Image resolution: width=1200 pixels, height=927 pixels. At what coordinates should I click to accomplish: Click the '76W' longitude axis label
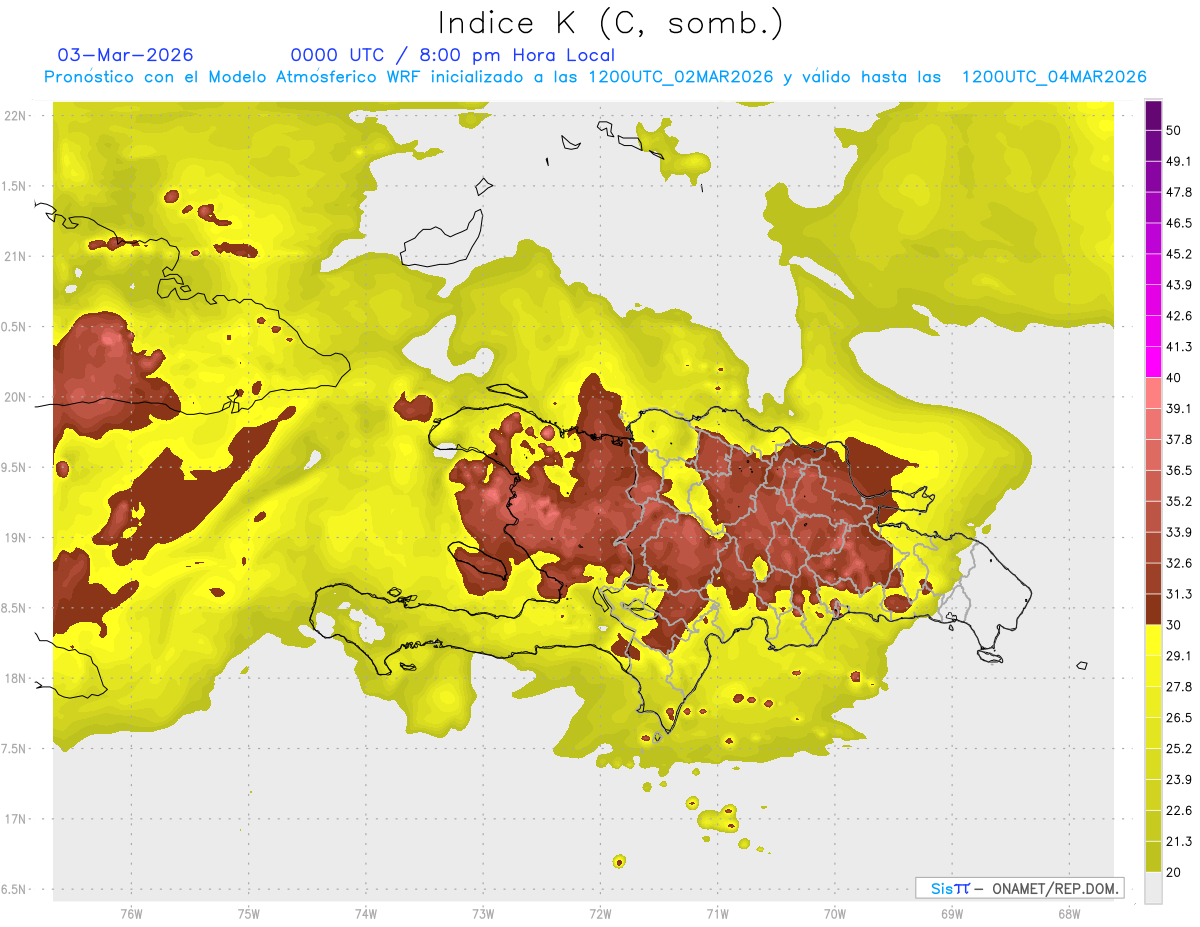(x=131, y=913)
